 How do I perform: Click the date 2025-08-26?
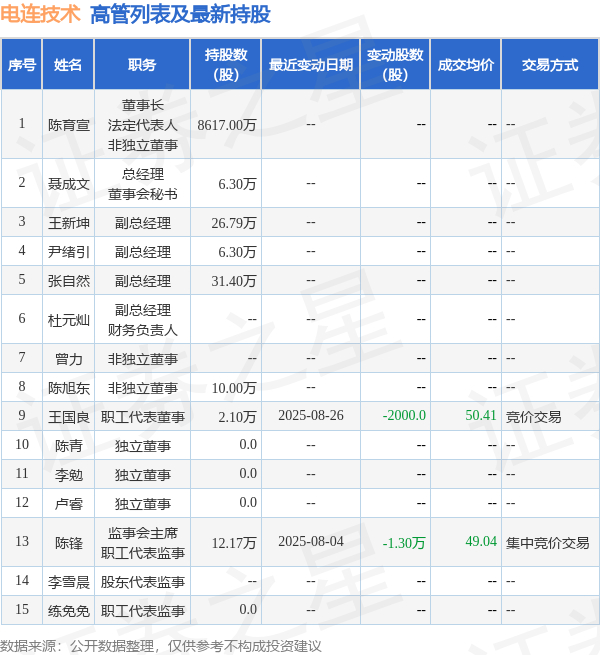(x=311, y=415)
